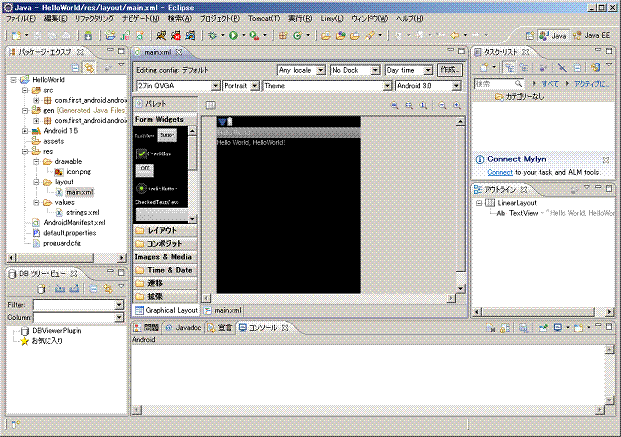Open the Javadoc tab
This screenshot has height=437, width=621.
pos(183,328)
